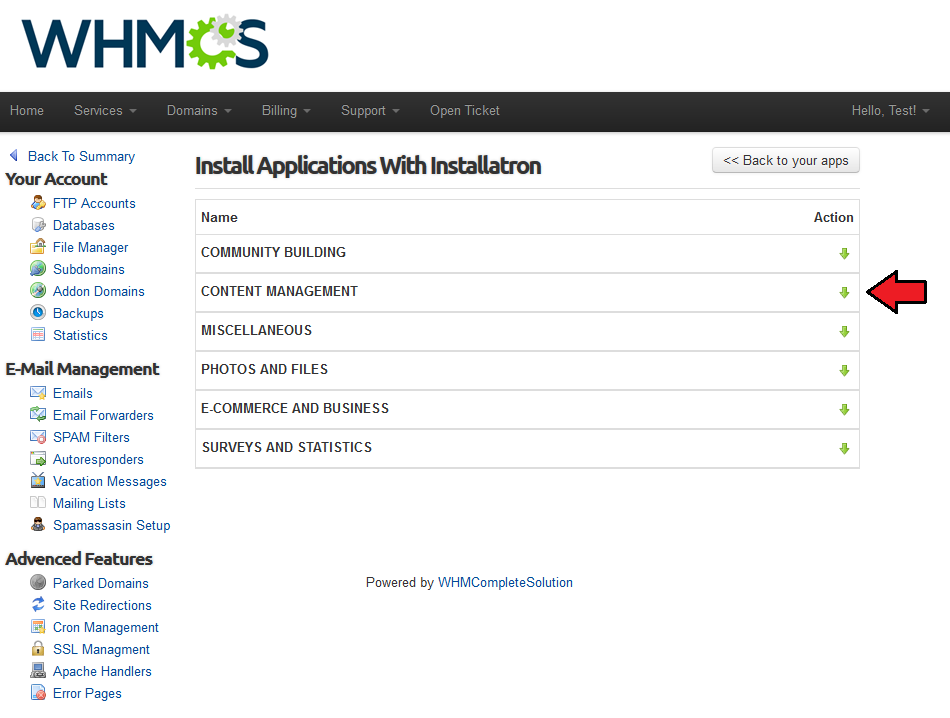Follow the Back To Summary link
The image size is (950, 718).
pos(81,156)
